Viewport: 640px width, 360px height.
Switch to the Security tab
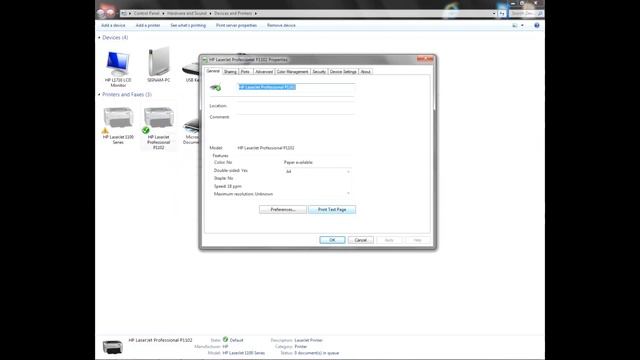tap(319, 71)
